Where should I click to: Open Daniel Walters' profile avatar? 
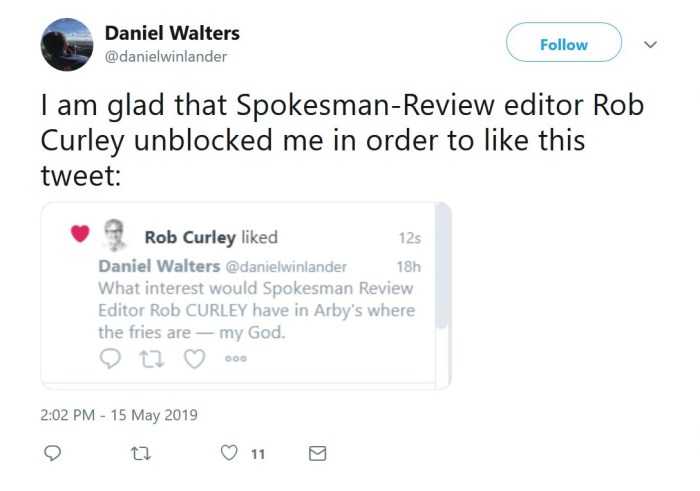68,44
